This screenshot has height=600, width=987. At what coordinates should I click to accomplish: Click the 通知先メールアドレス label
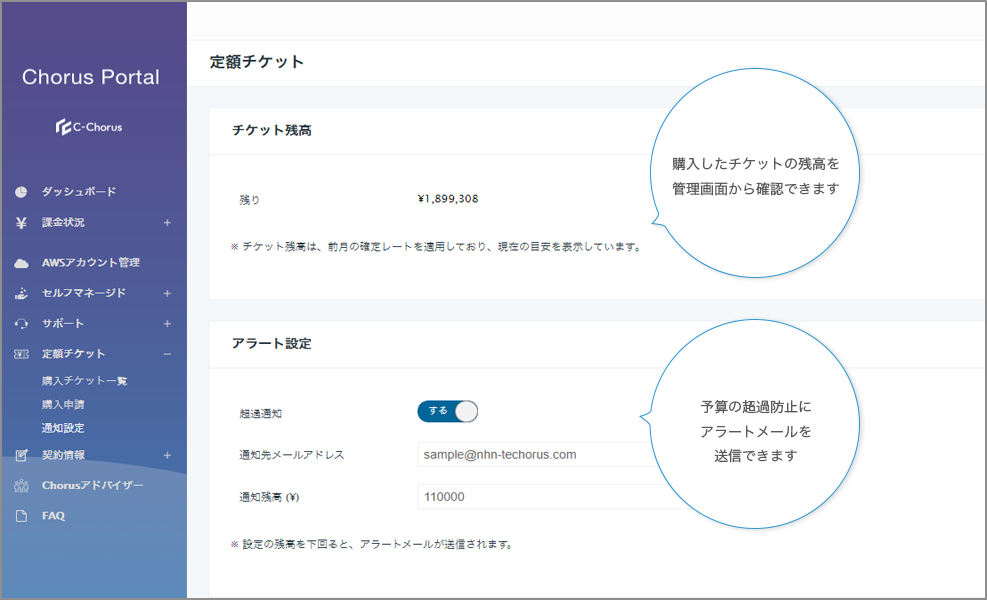coord(292,455)
